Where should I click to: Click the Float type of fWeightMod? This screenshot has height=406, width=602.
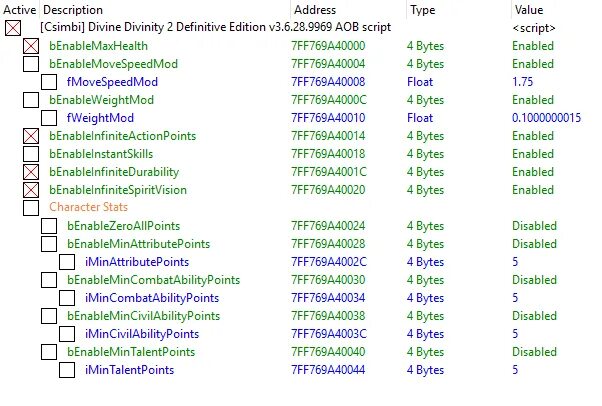[420, 118]
